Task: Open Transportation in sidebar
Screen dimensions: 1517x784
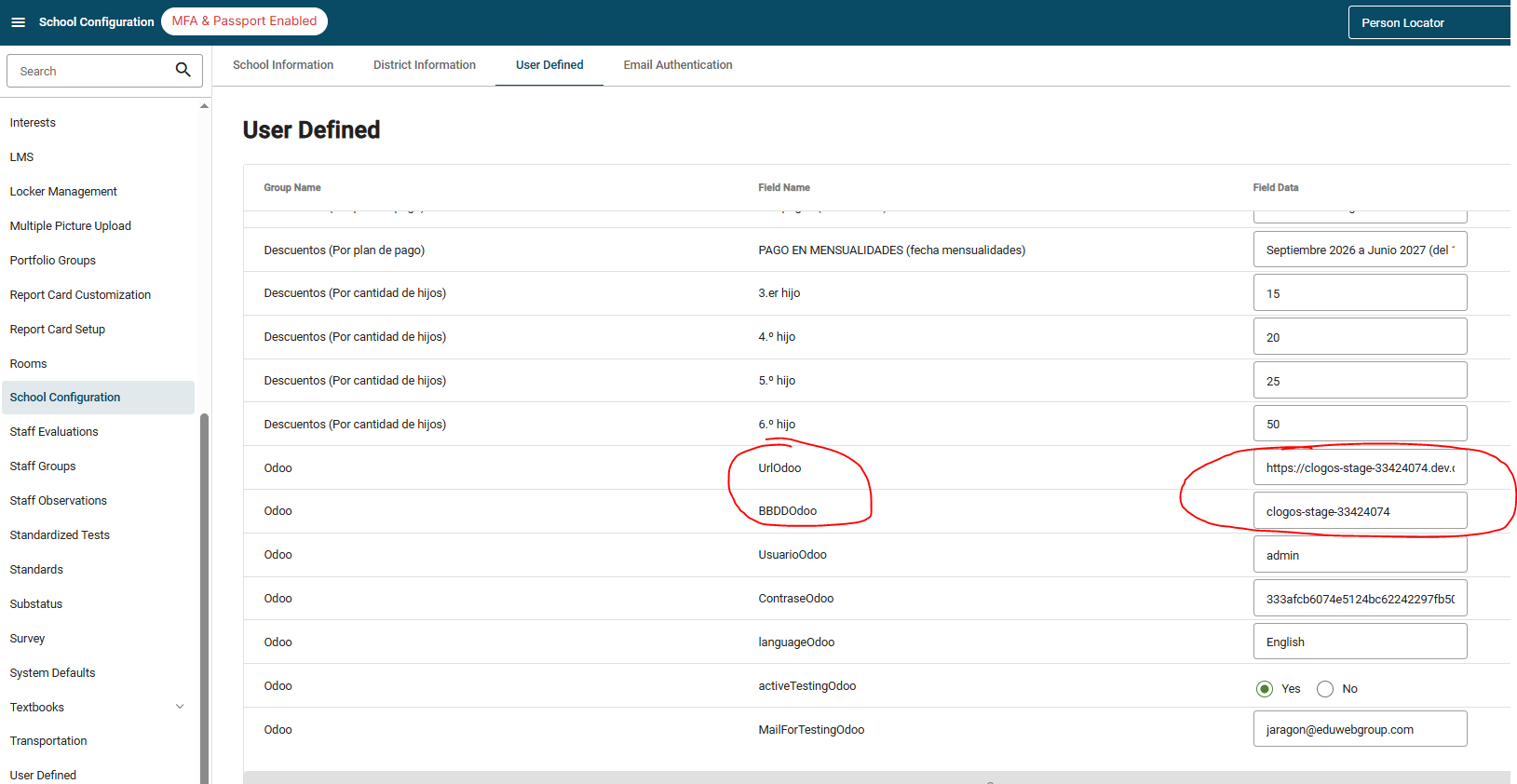Action: tap(48, 741)
